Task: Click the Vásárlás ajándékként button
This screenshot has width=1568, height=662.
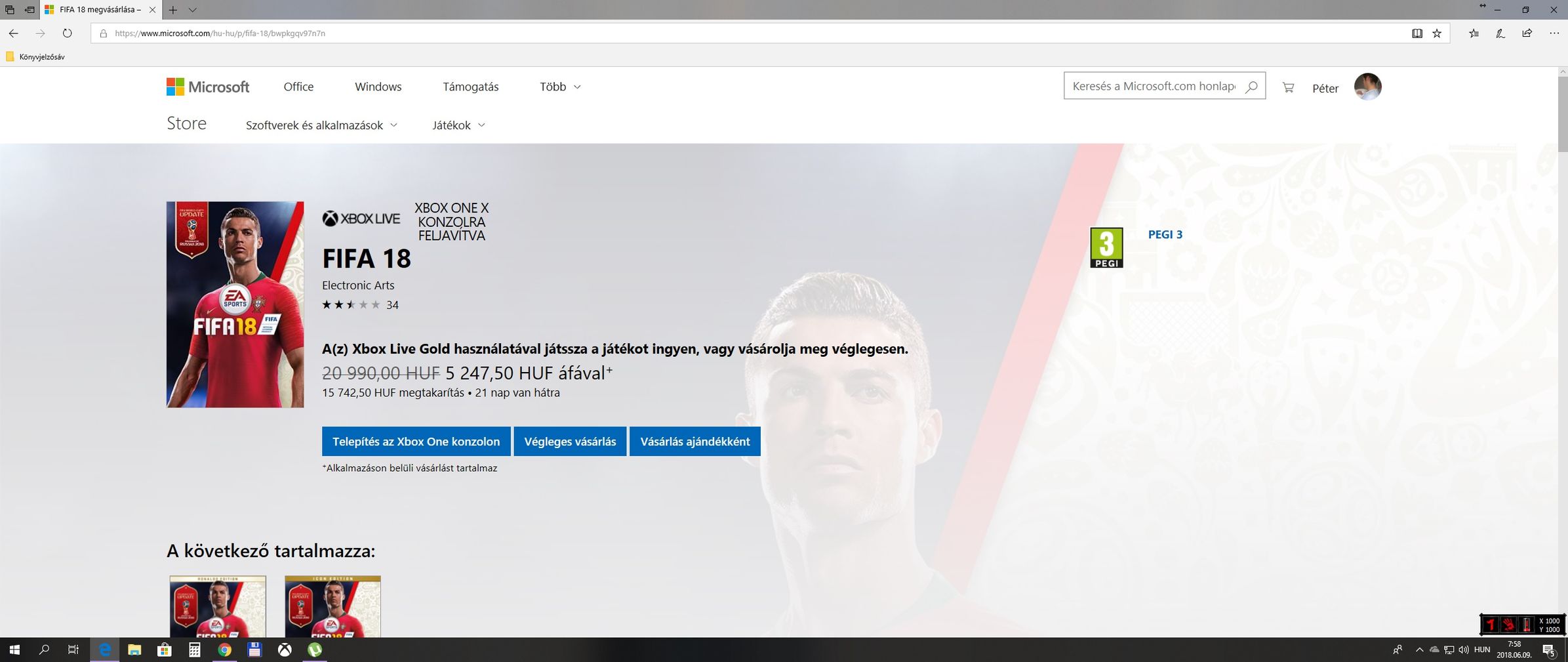Action: (695, 442)
